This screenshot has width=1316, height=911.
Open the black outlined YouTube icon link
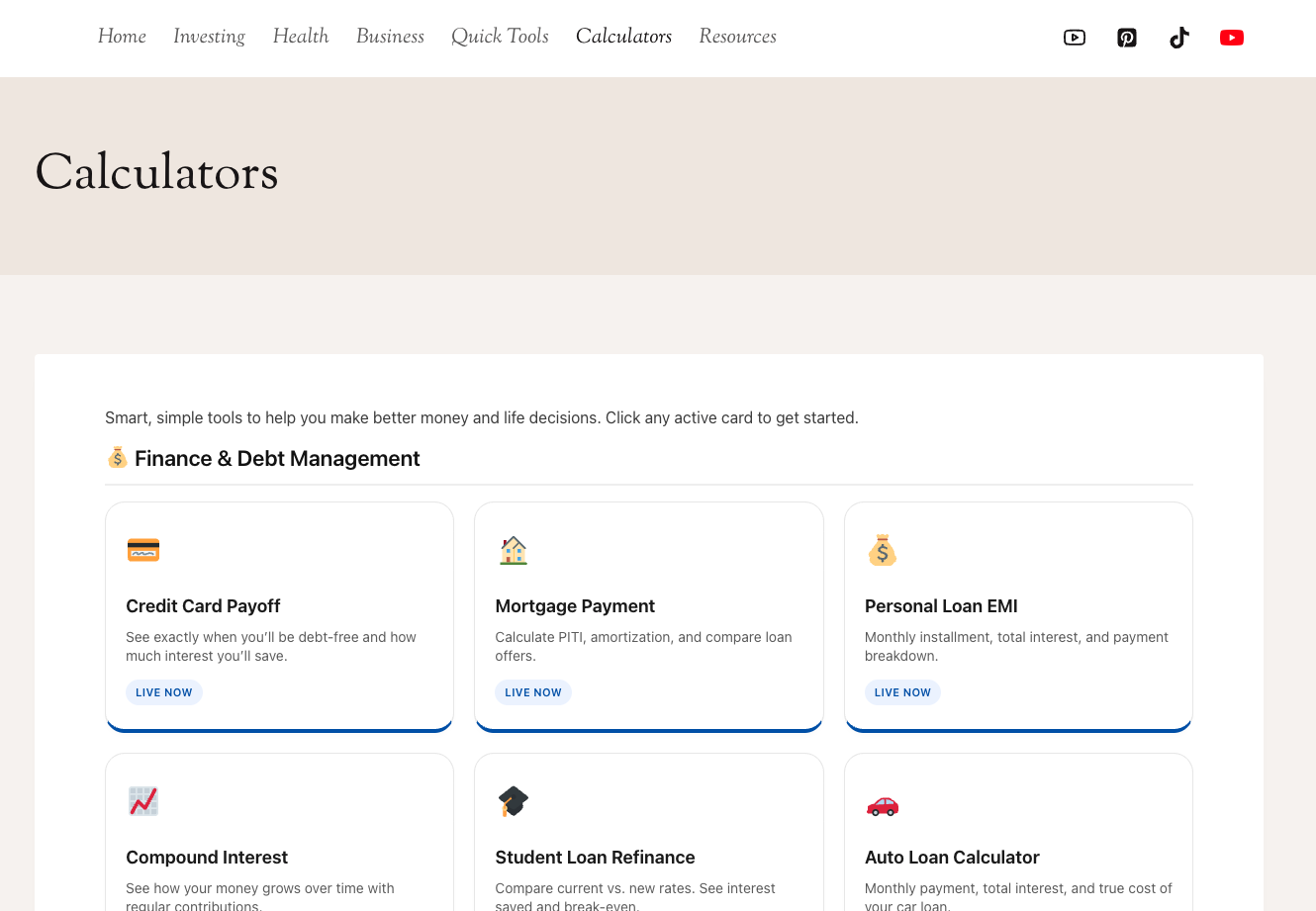click(x=1075, y=38)
